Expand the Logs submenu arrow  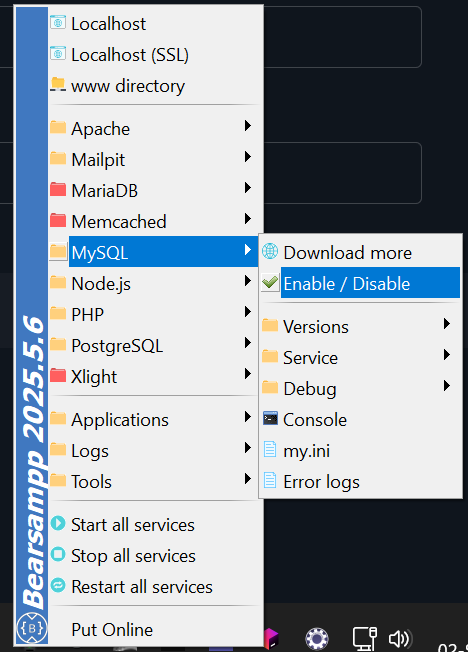(248, 448)
